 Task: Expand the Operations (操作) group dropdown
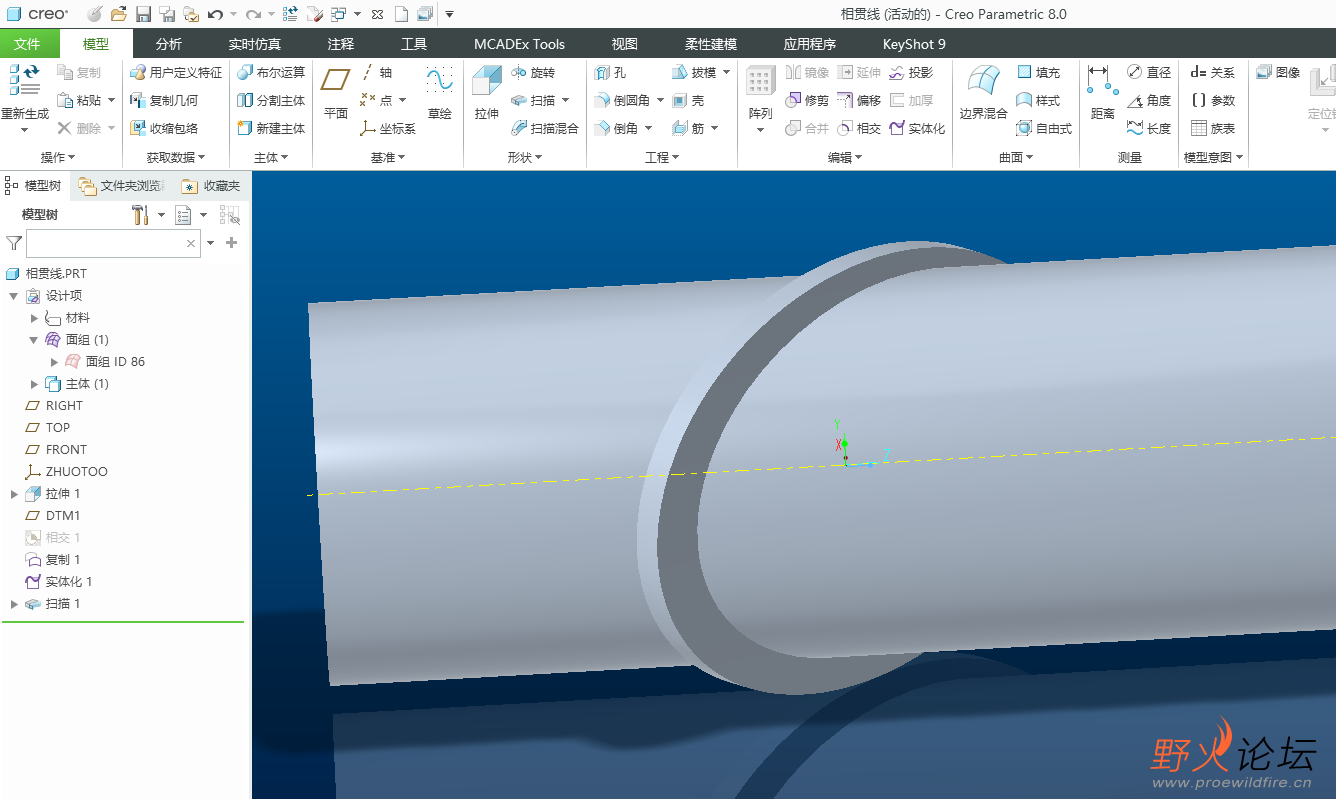pyautogui.click(x=57, y=157)
